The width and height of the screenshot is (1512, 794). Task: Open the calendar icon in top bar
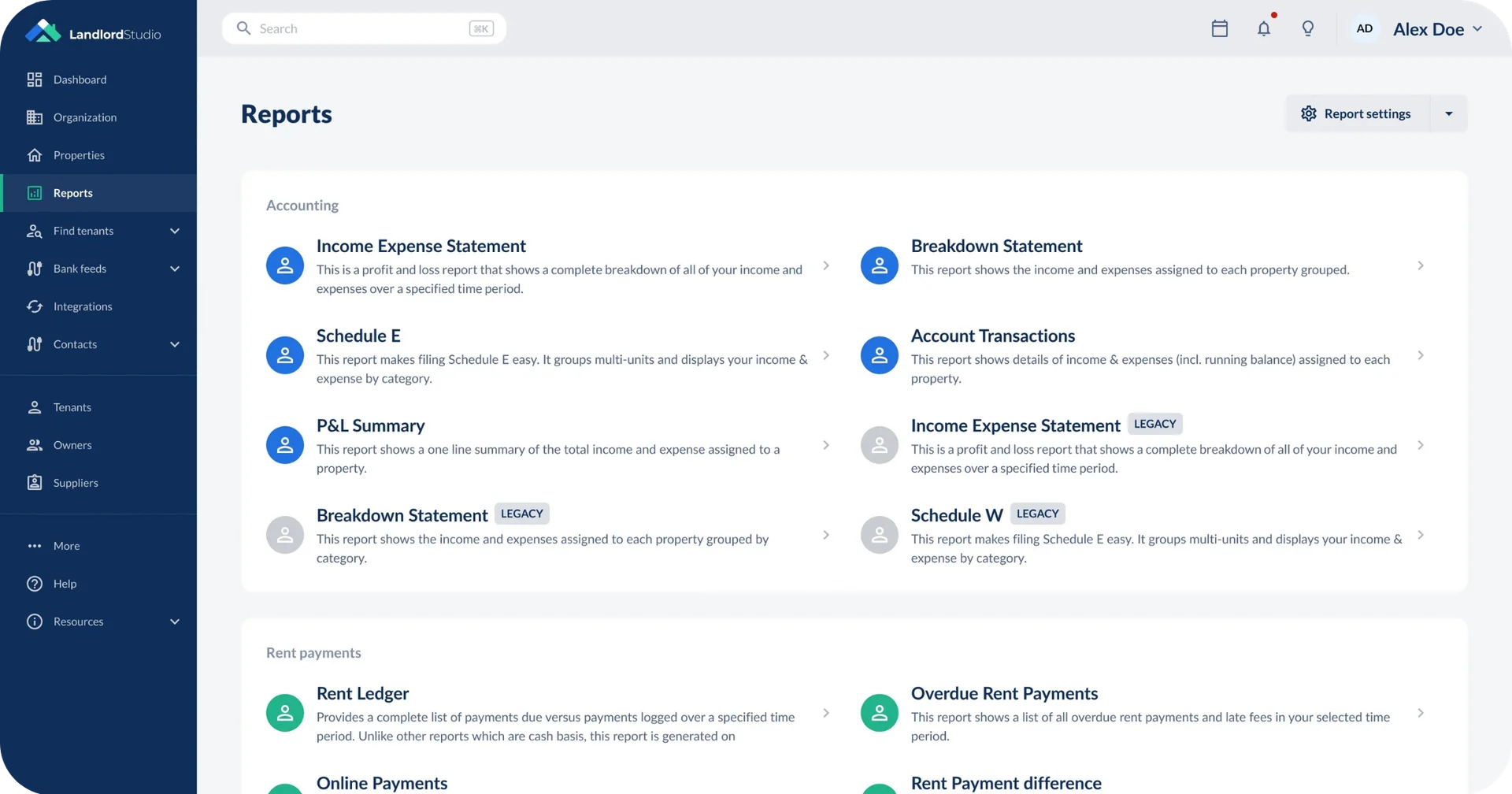pyautogui.click(x=1219, y=29)
